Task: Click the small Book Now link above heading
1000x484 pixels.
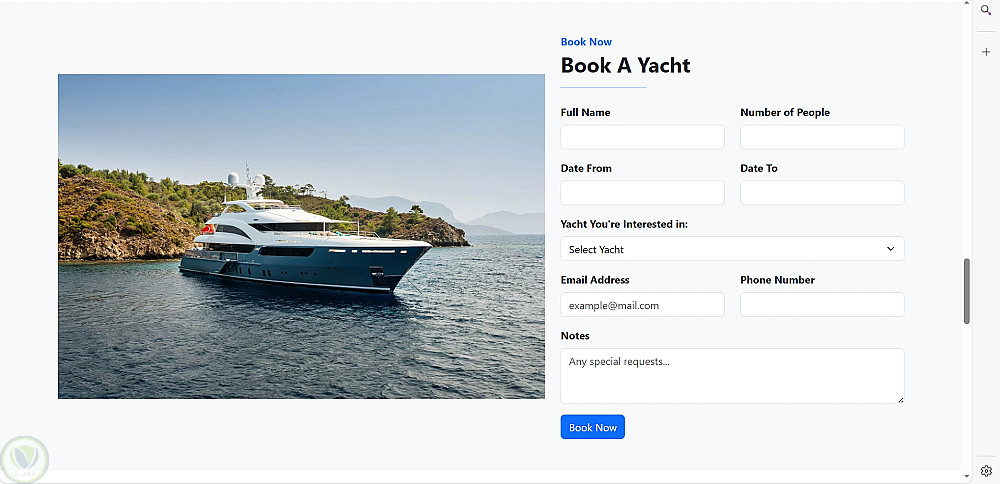Action: (586, 42)
